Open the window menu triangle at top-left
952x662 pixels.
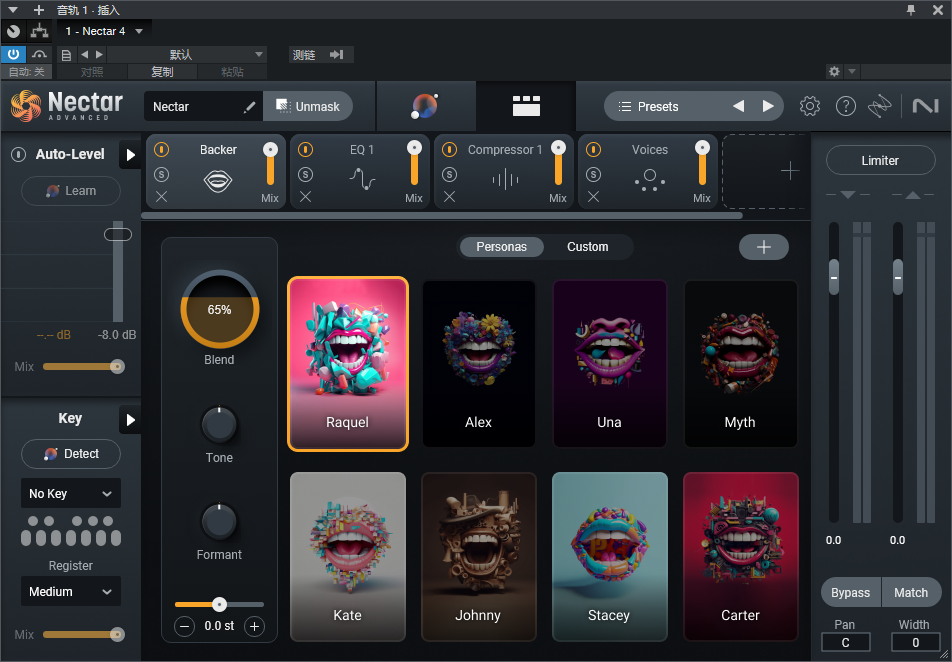pos(13,10)
